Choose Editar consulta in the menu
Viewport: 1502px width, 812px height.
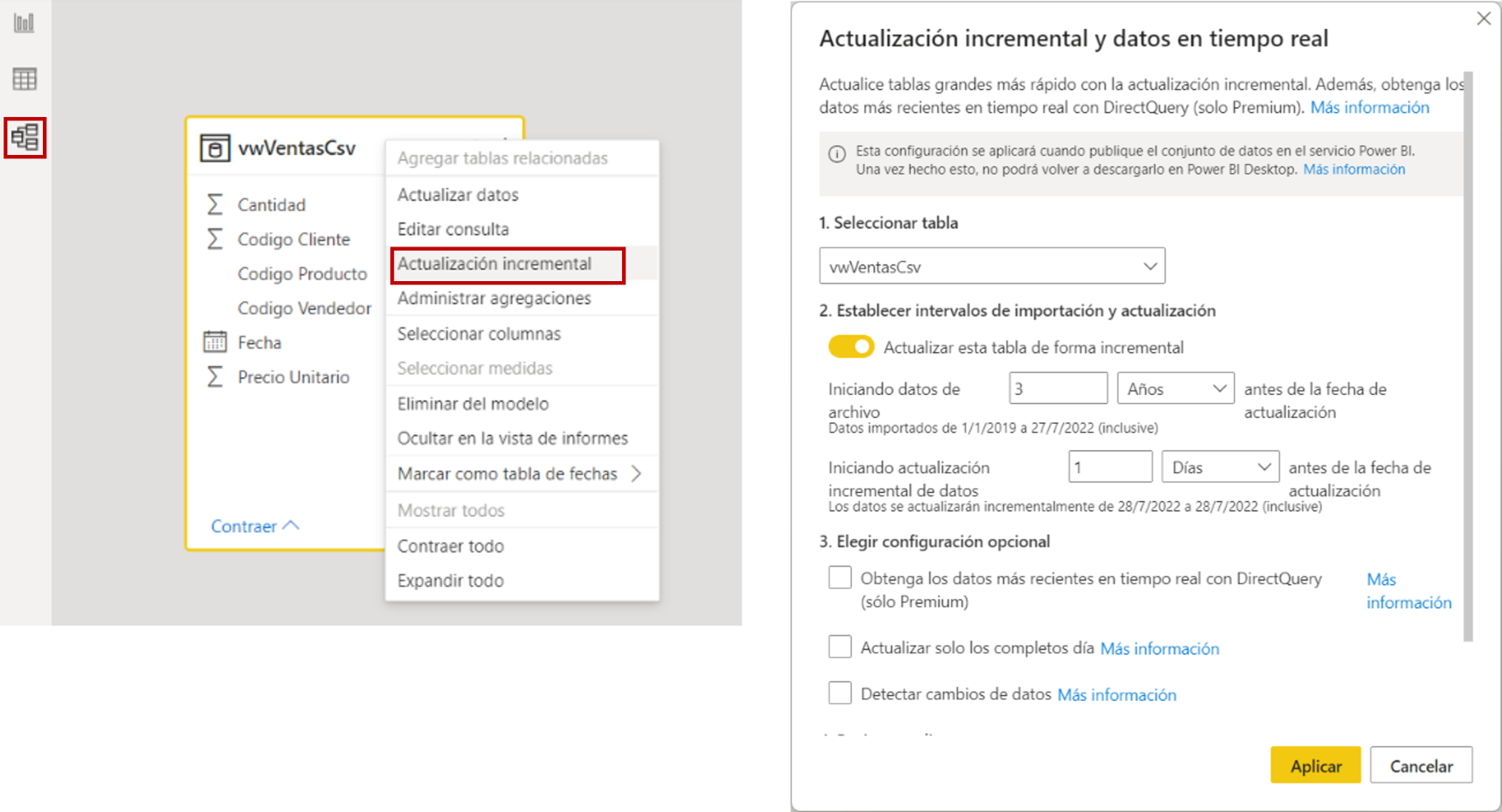coord(452,229)
